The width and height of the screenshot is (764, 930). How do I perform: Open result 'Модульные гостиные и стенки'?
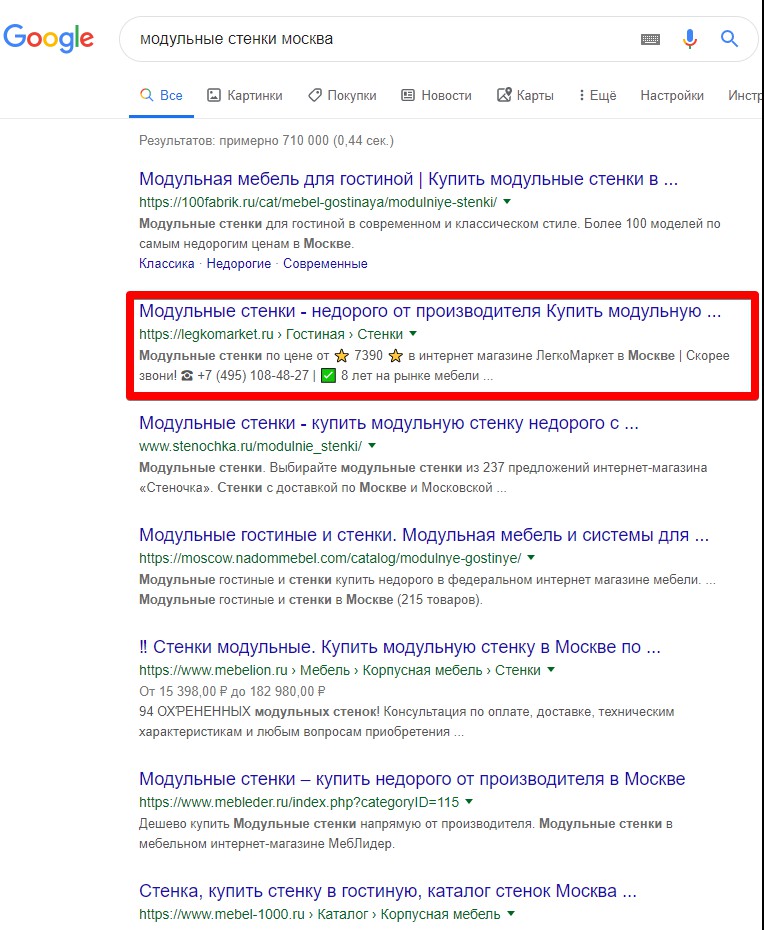point(424,535)
